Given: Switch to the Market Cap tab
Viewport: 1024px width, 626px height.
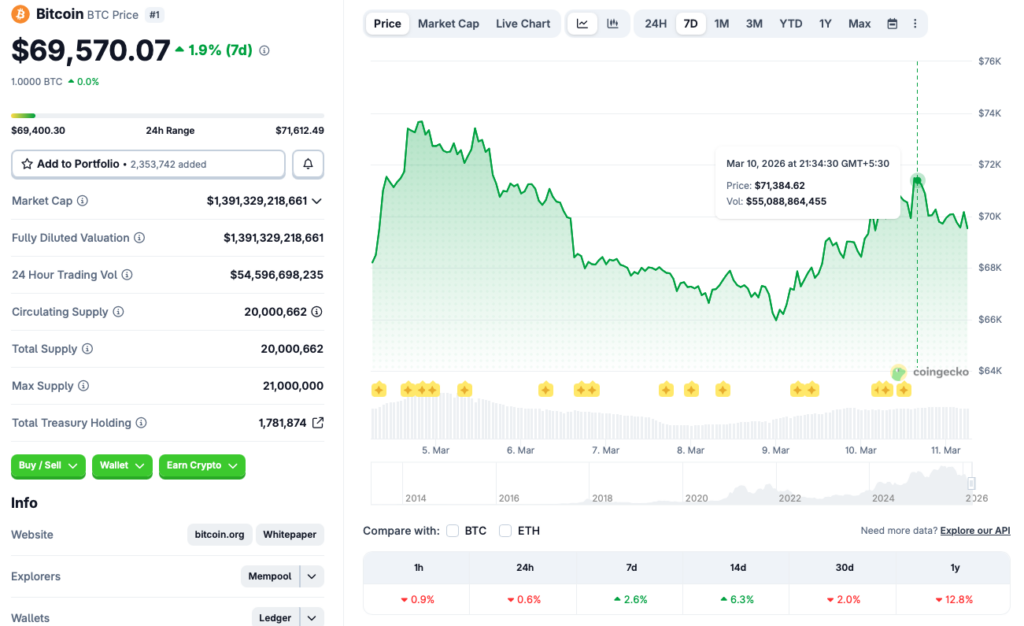Looking at the screenshot, I should [448, 23].
